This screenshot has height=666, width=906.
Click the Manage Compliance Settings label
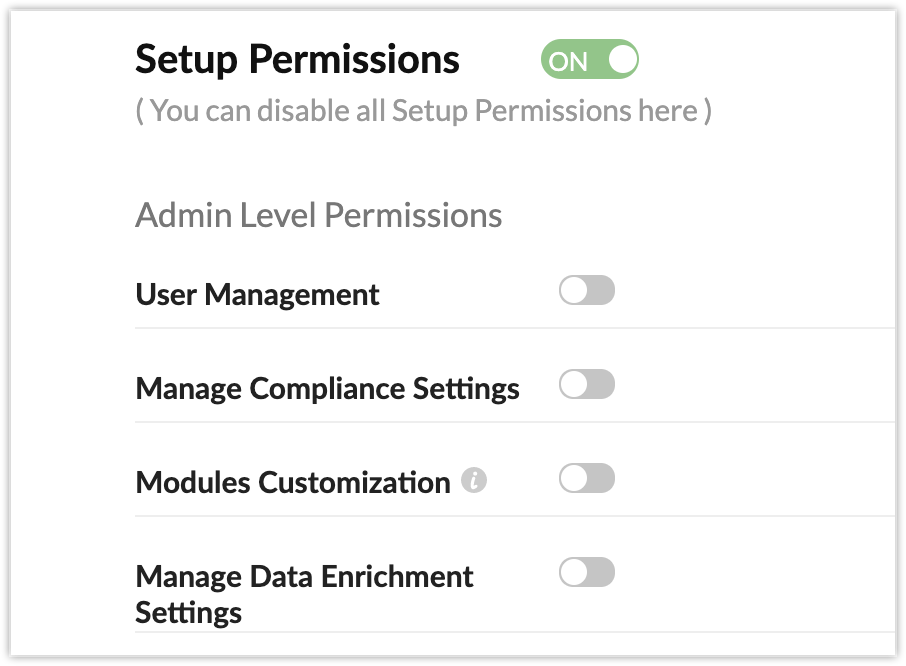coord(327,389)
